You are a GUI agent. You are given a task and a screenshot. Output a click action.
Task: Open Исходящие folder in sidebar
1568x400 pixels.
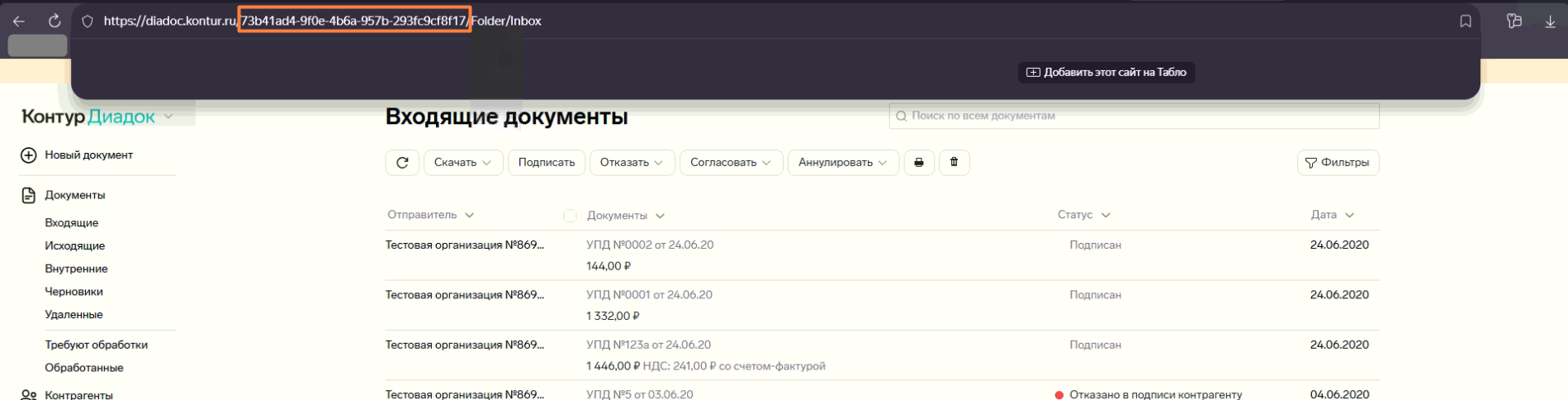point(74,246)
